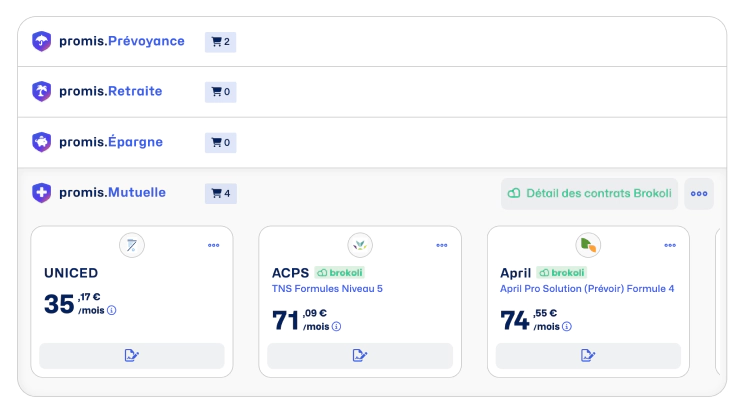Click the promis.Prévoyance umbrella shield icon
Screen dimensions: 744x412
tap(41, 41)
